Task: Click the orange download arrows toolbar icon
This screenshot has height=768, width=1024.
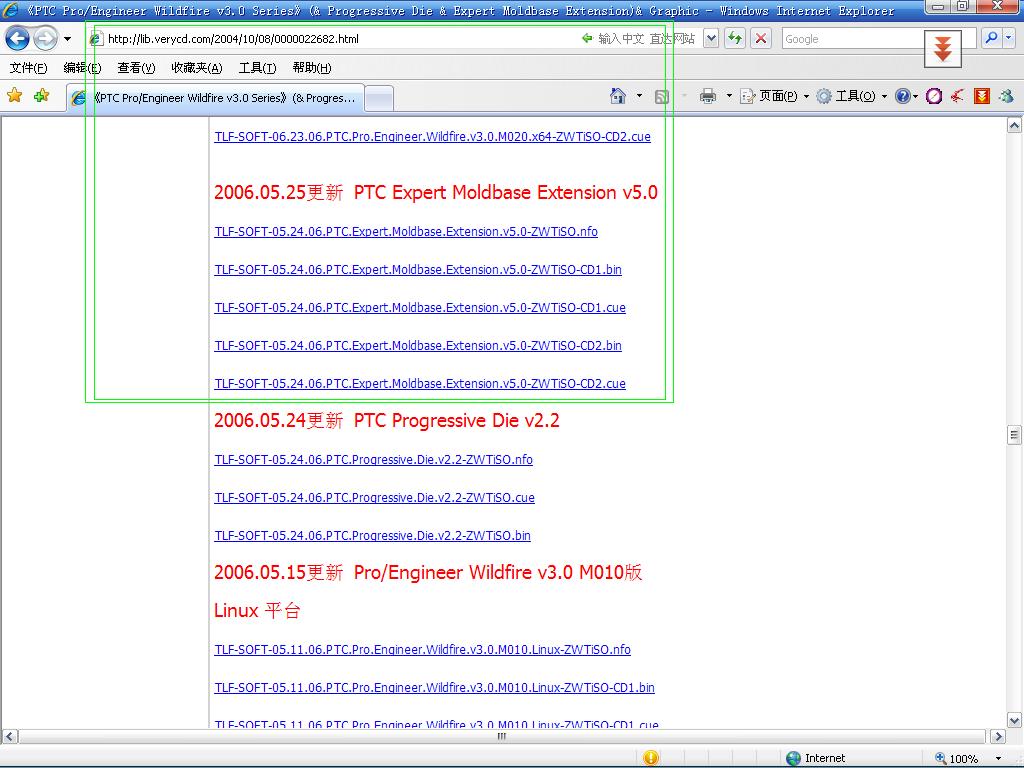Action: pos(982,96)
